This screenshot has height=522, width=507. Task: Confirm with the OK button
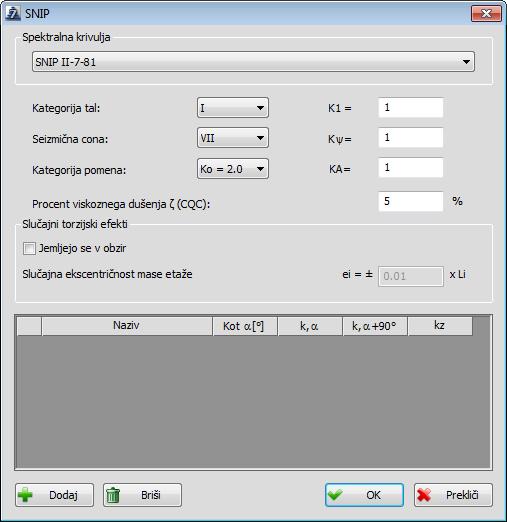click(364, 495)
